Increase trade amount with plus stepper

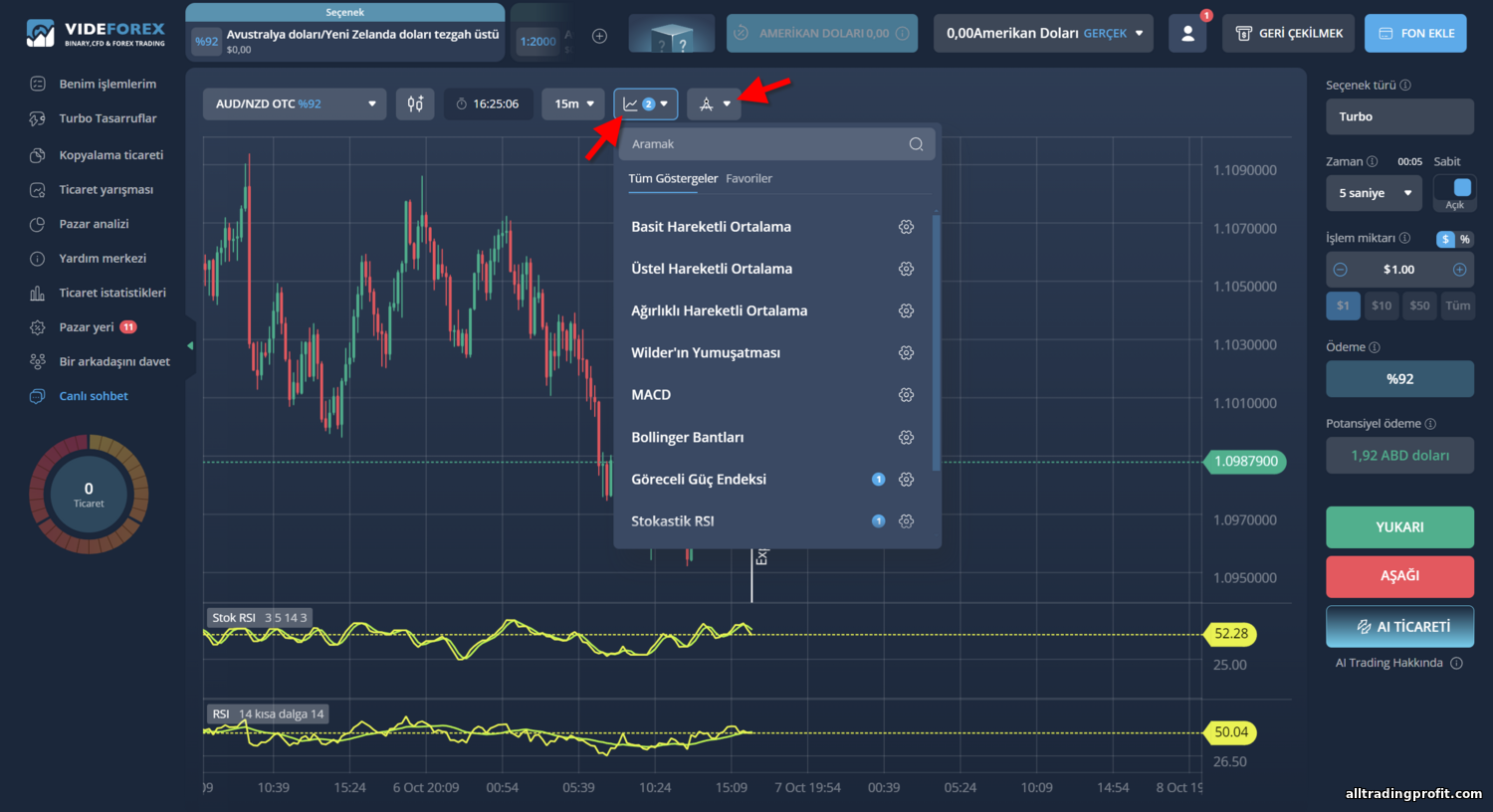tap(1459, 270)
